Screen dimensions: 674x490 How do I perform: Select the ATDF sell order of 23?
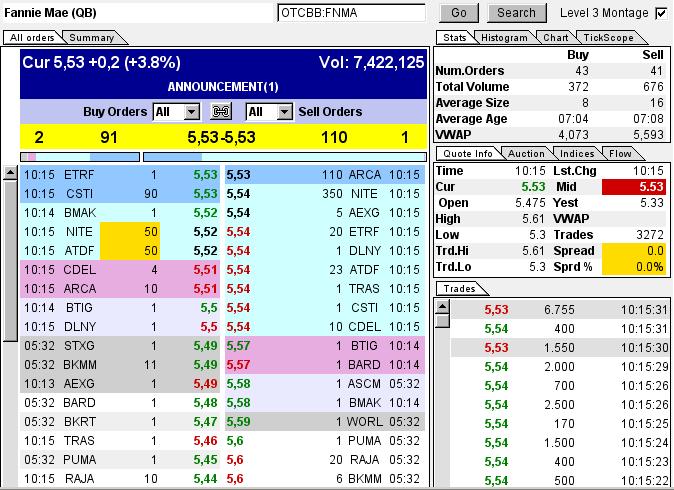(x=325, y=270)
